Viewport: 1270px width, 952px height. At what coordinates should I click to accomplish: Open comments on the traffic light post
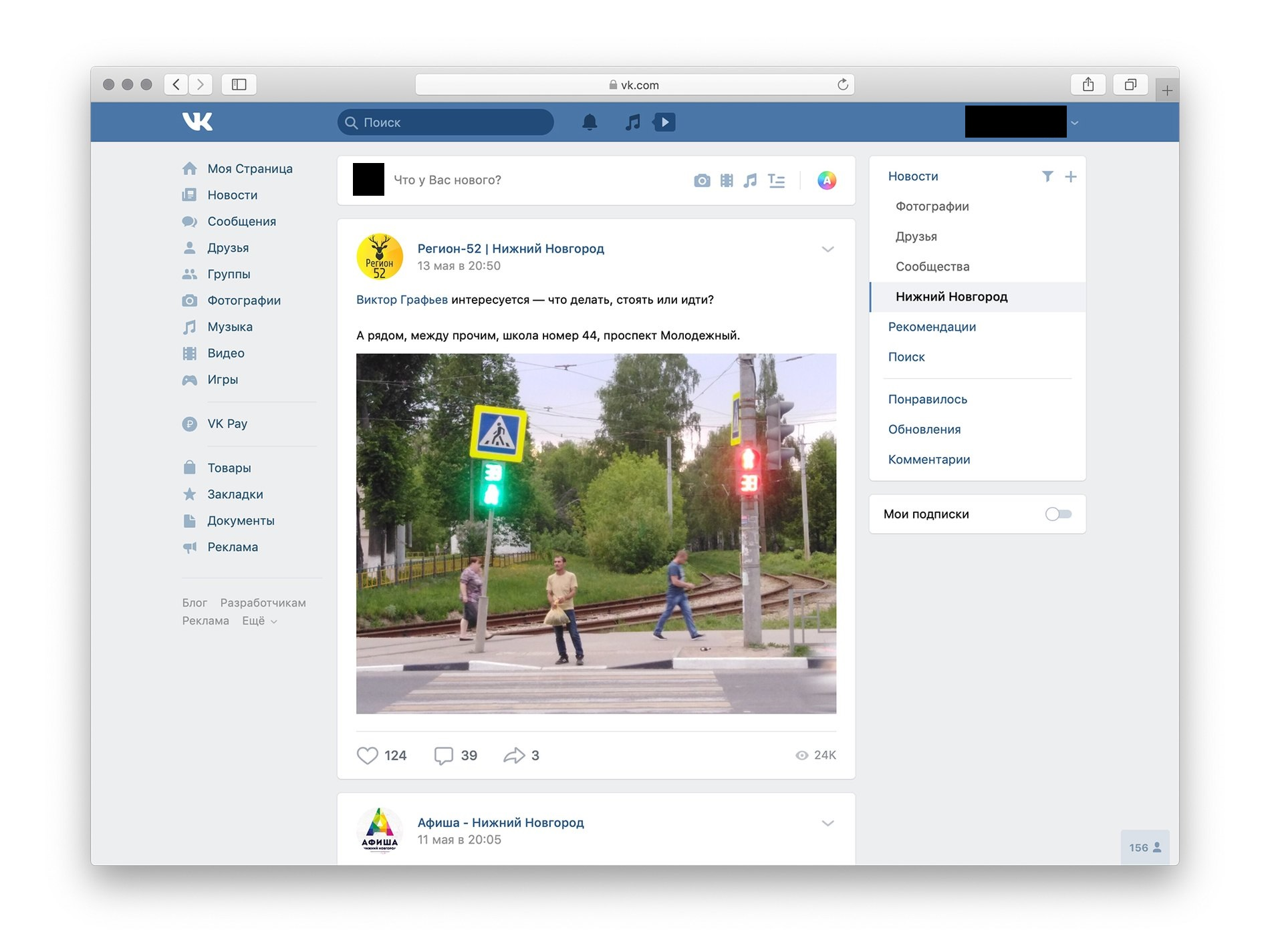[x=444, y=756]
